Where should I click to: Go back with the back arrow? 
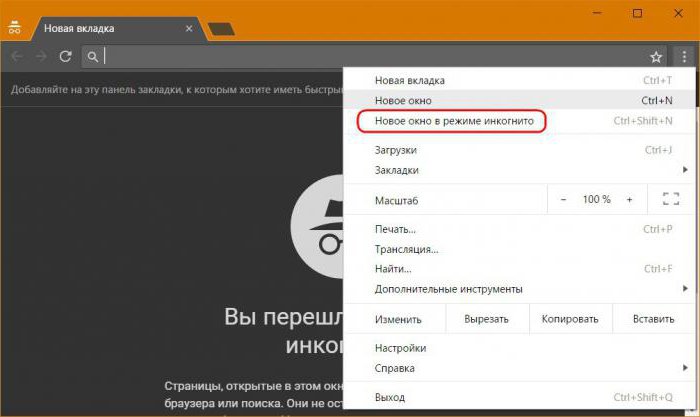pyautogui.click(x=17, y=57)
